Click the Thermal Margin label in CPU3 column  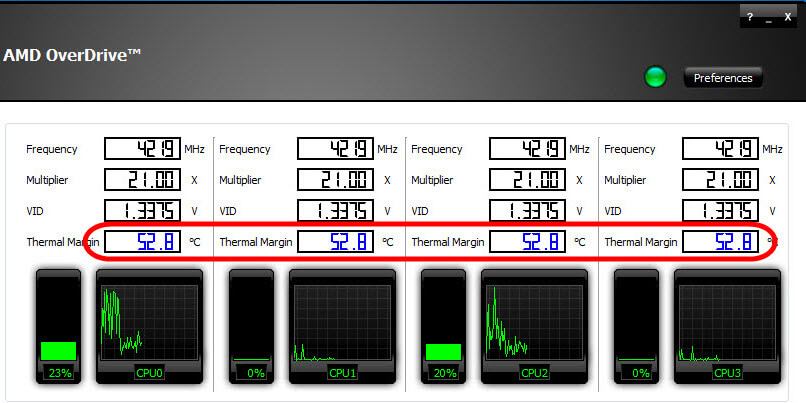[x=640, y=242]
